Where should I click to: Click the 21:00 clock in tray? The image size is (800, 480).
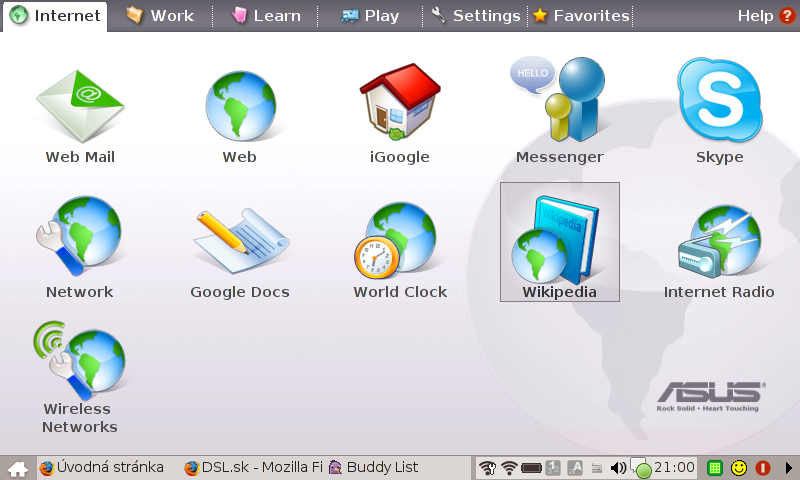click(x=674, y=467)
